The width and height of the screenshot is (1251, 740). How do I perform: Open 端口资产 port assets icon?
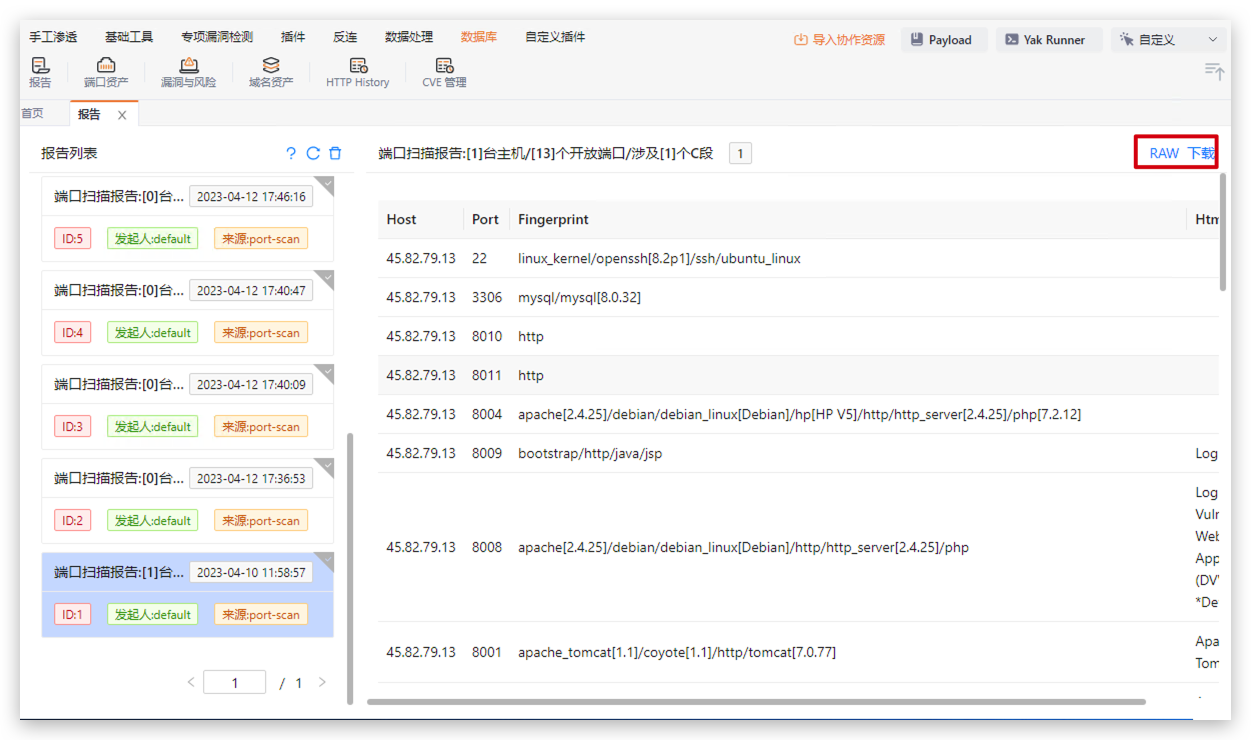point(106,72)
